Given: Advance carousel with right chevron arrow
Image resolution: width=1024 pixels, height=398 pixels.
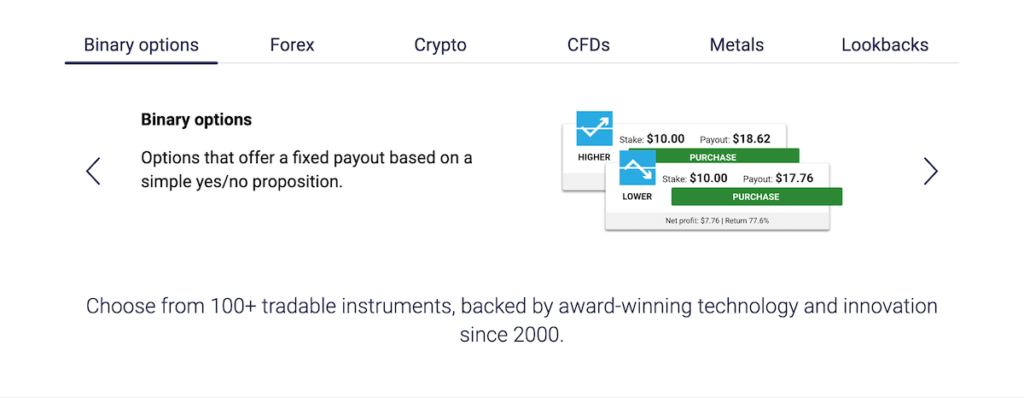Looking at the screenshot, I should tap(931, 171).
